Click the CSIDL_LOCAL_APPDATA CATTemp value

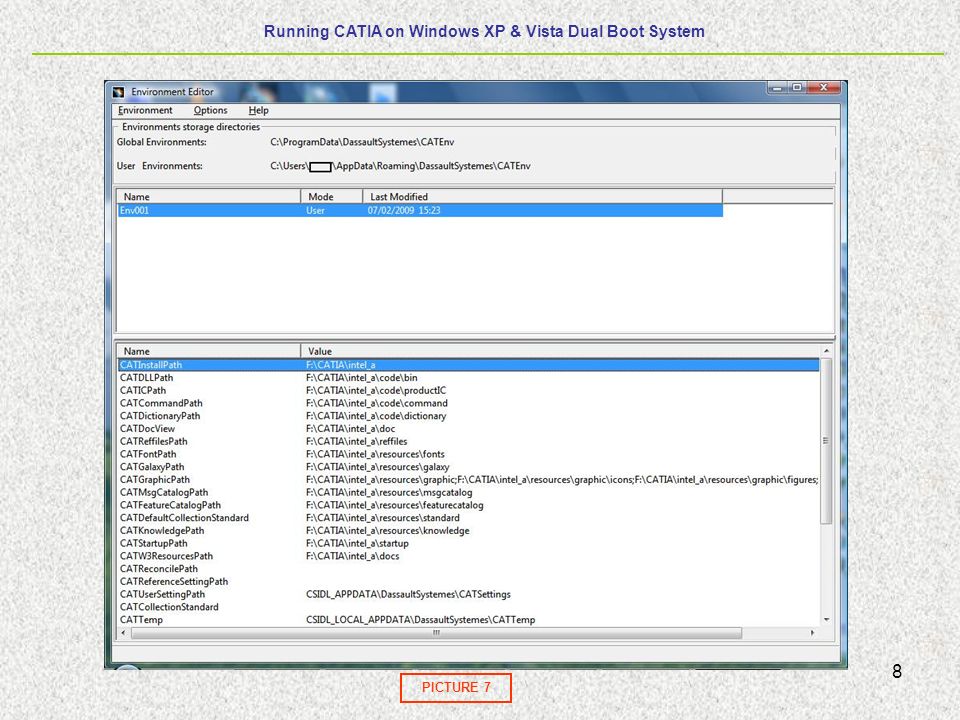pyautogui.click(x=421, y=620)
